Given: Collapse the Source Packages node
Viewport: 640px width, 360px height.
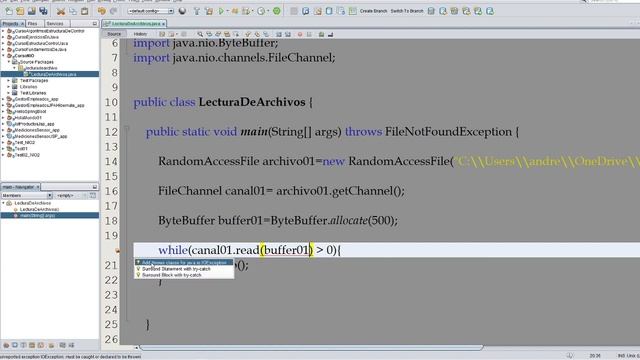Looking at the screenshot, I should click(9, 62).
